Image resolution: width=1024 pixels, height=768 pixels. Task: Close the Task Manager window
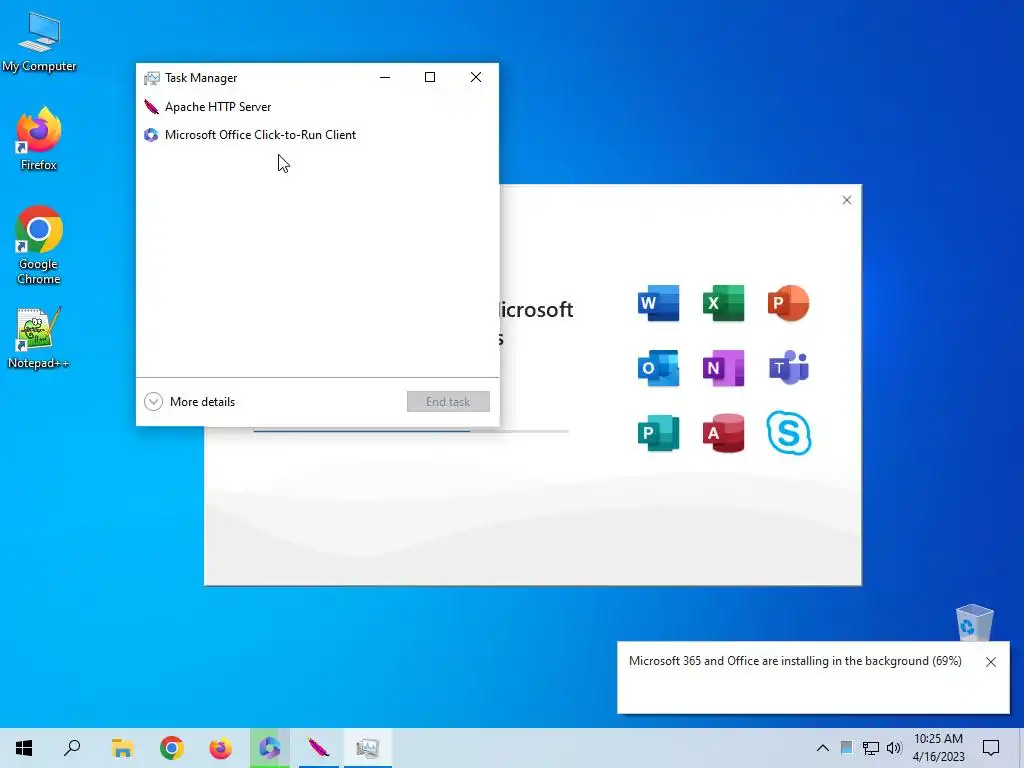pyautogui.click(x=476, y=77)
